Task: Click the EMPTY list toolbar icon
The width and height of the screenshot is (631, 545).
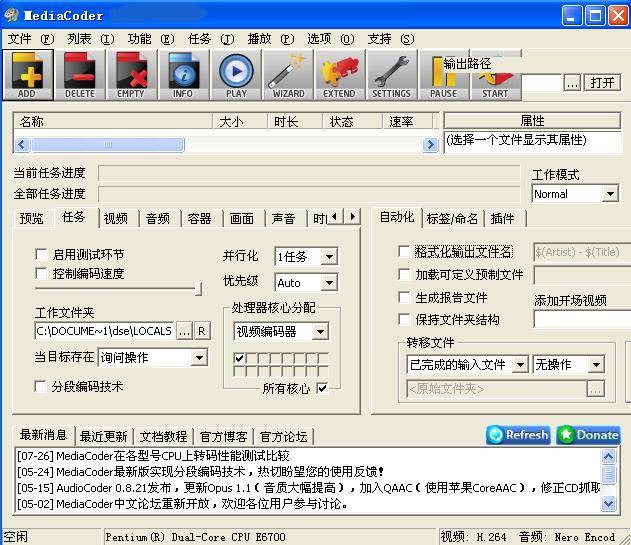Action: click(x=131, y=75)
